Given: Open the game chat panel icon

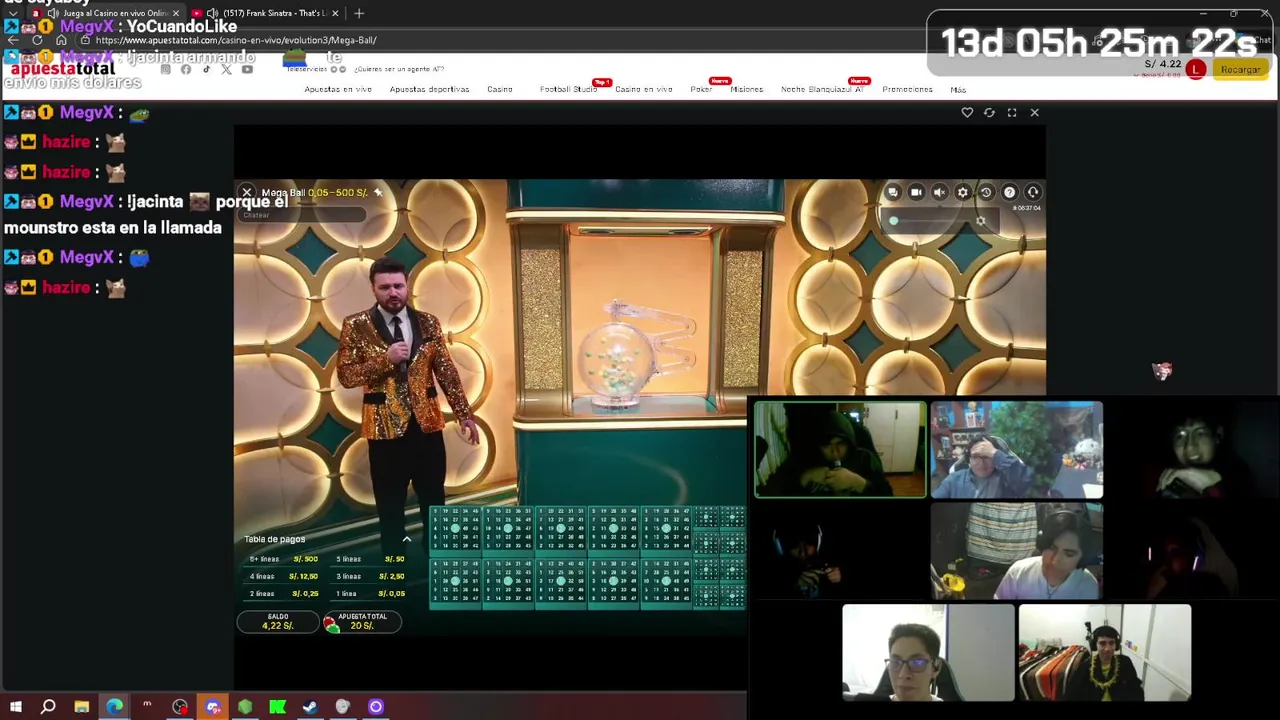Looking at the screenshot, I should point(892,192).
